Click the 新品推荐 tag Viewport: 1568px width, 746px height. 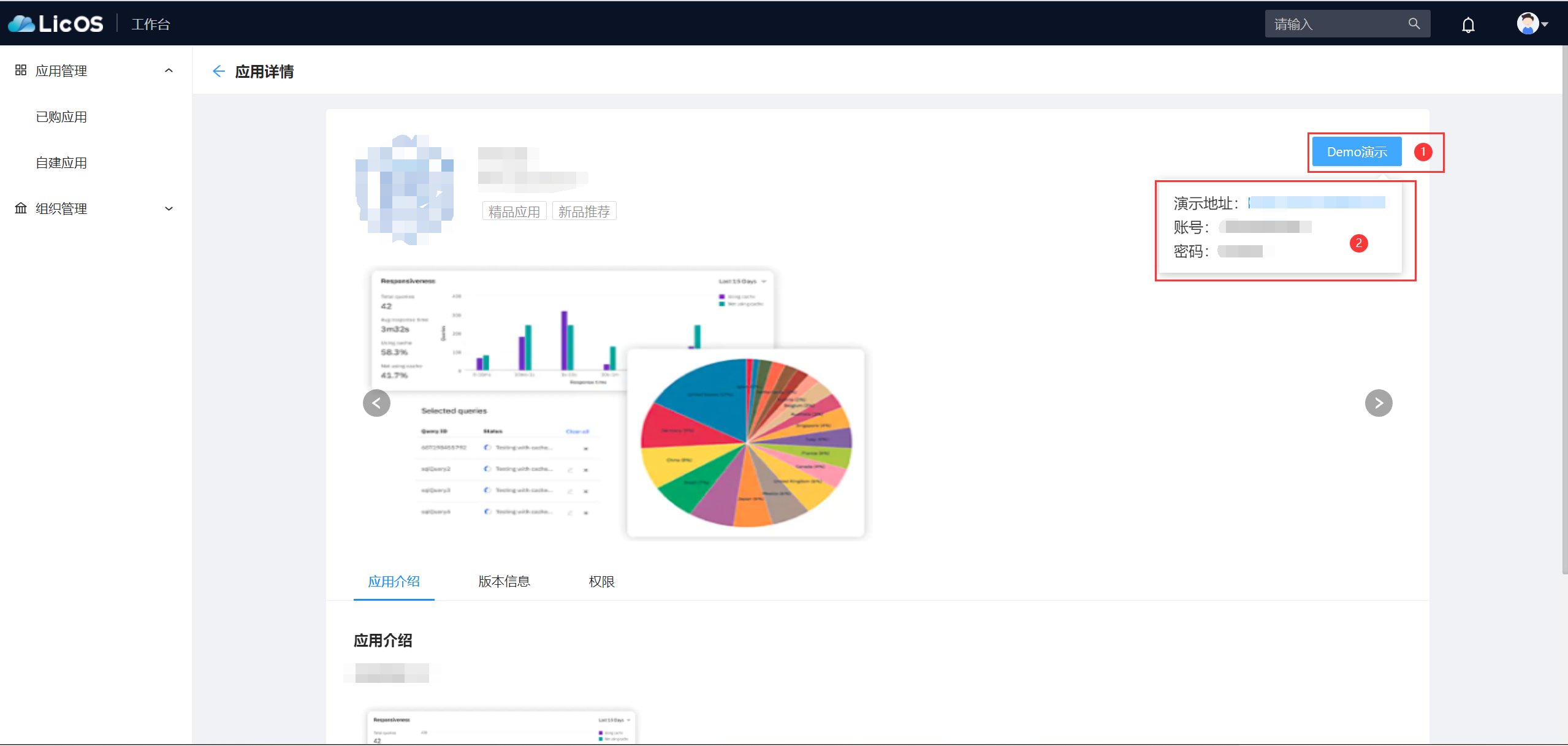click(x=584, y=211)
